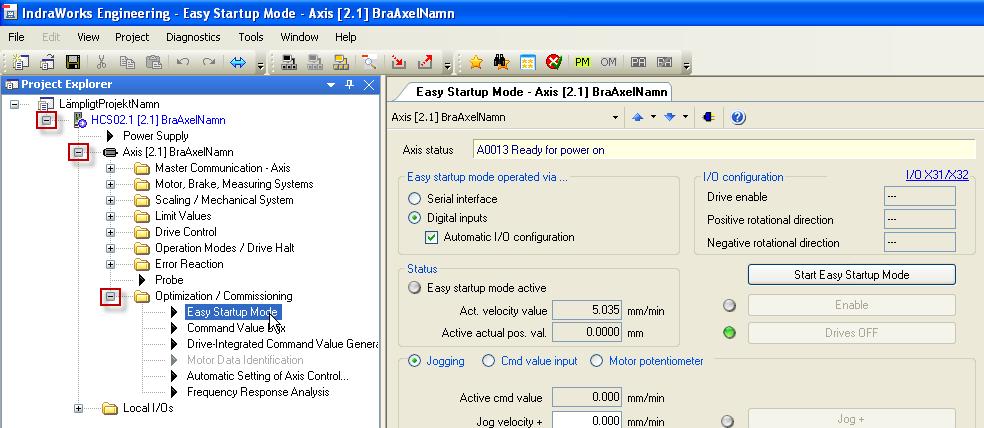Click the Jog velocity + input field
The image size is (984, 428).
pyautogui.click(x=587, y=420)
